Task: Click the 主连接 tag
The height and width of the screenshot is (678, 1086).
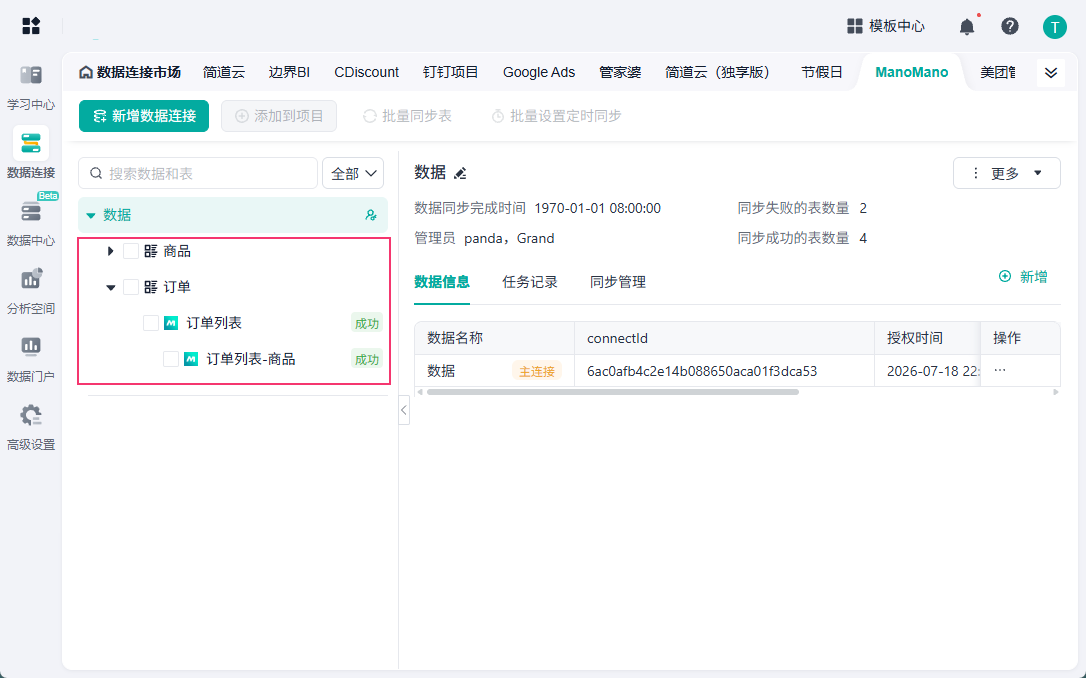Action: pos(537,371)
